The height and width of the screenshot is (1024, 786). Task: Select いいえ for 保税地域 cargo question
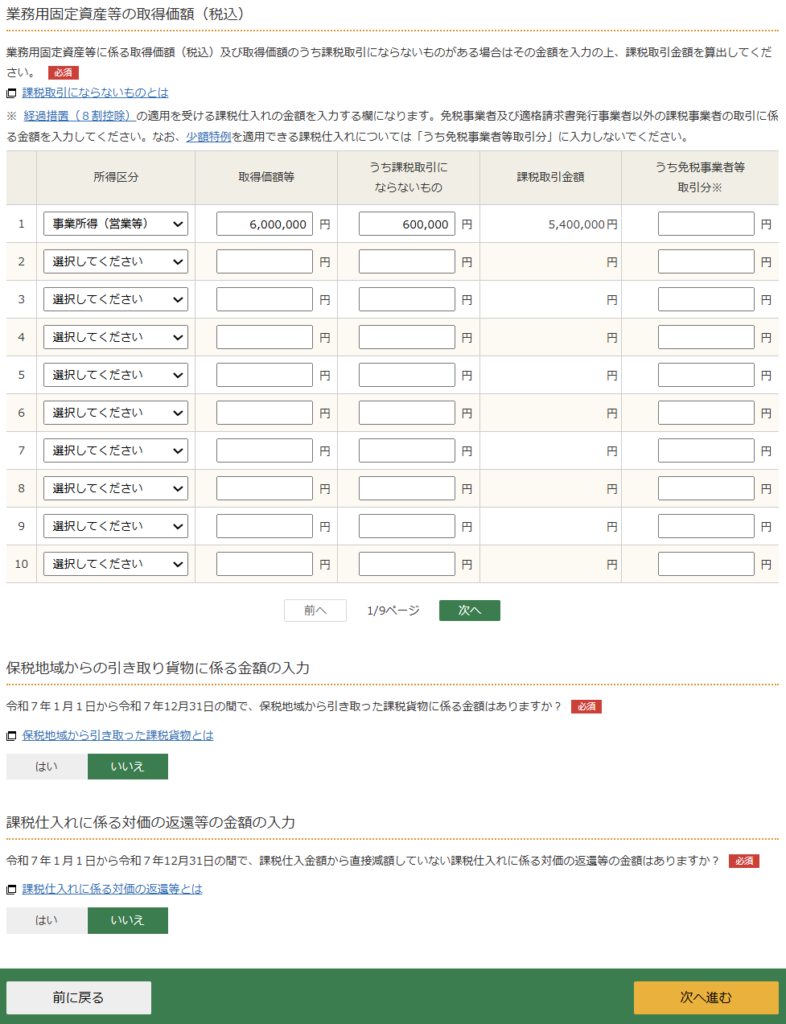127,766
